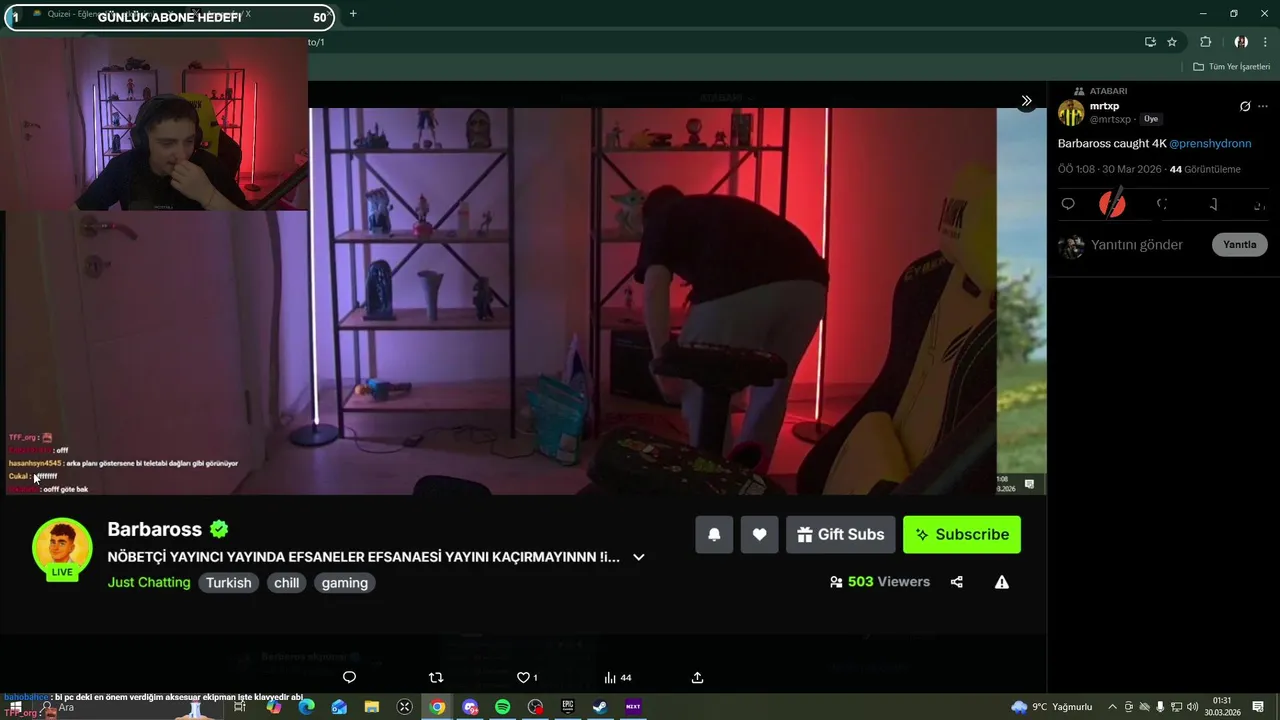Open Steam from the taskbar
Image resolution: width=1280 pixels, height=720 pixels.
600,707
